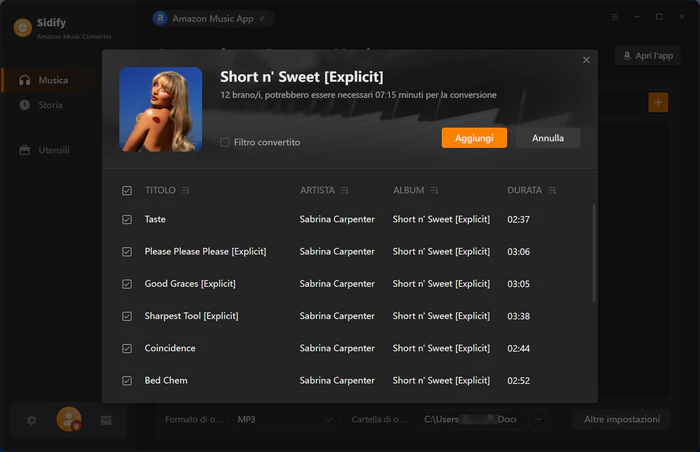Viewport: 700px width, 452px height.
Task: Click the Short n' Sweet album cover
Action: [161, 109]
